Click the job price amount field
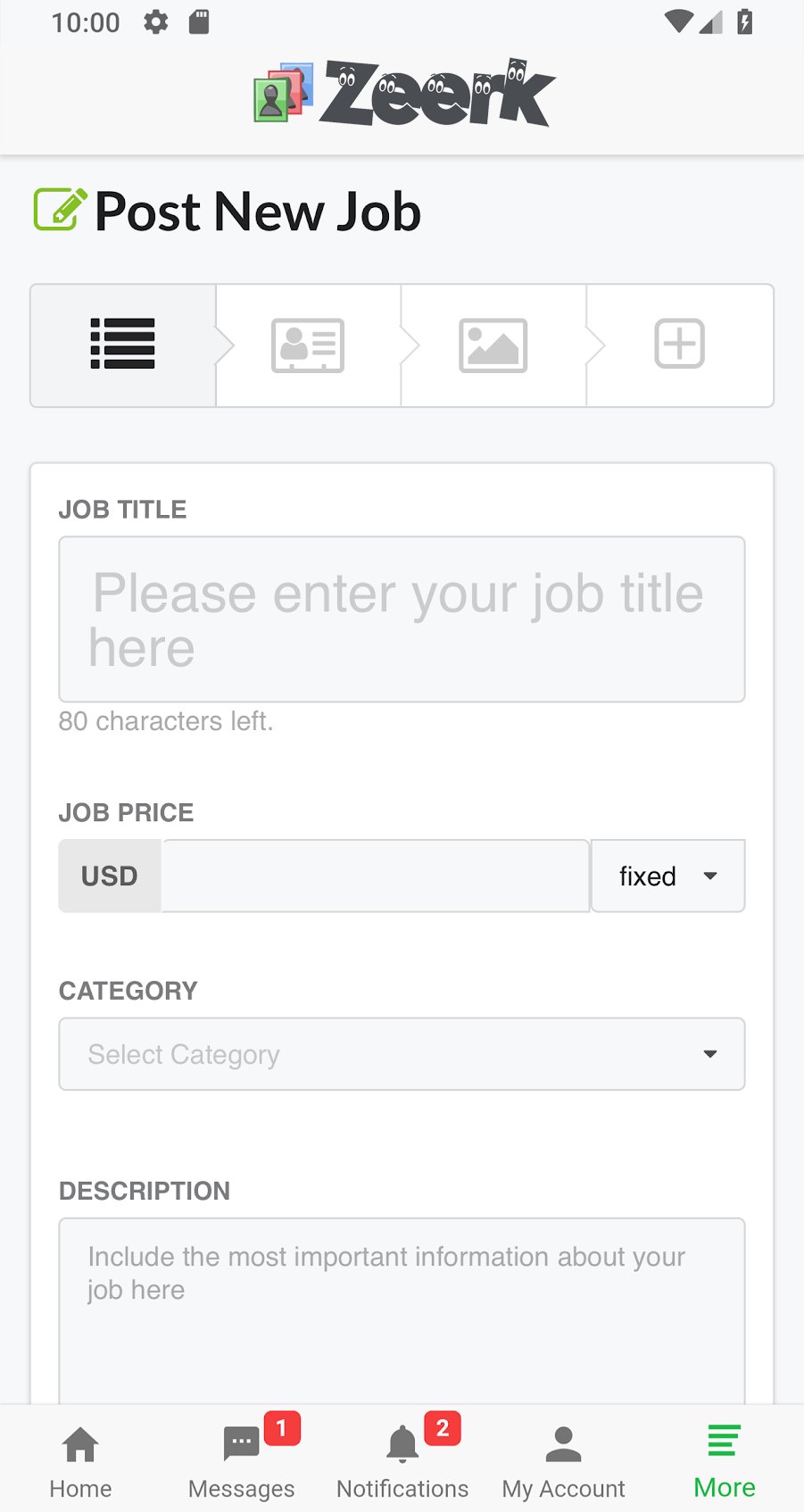The height and width of the screenshot is (1512, 804). click(375, 876)
